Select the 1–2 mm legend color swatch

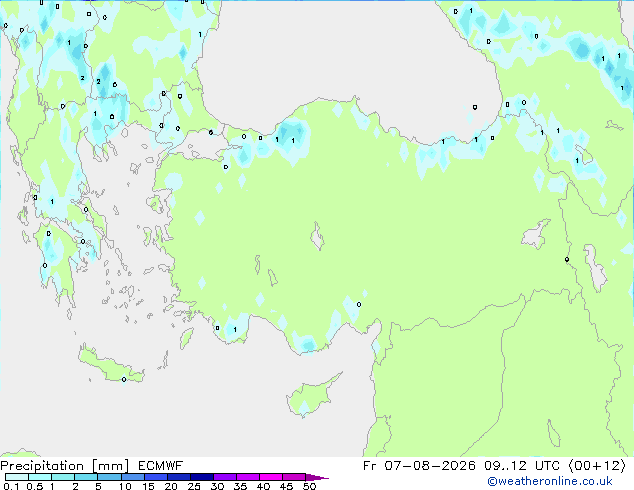pos(63,477)
